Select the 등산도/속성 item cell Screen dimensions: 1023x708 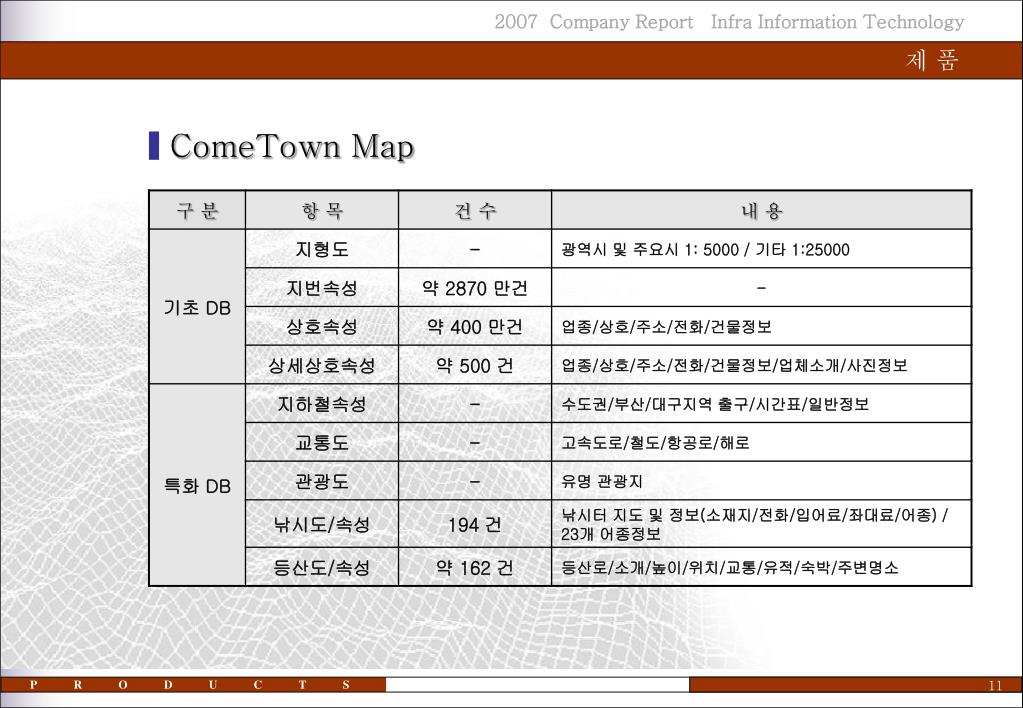pos(322,567)
